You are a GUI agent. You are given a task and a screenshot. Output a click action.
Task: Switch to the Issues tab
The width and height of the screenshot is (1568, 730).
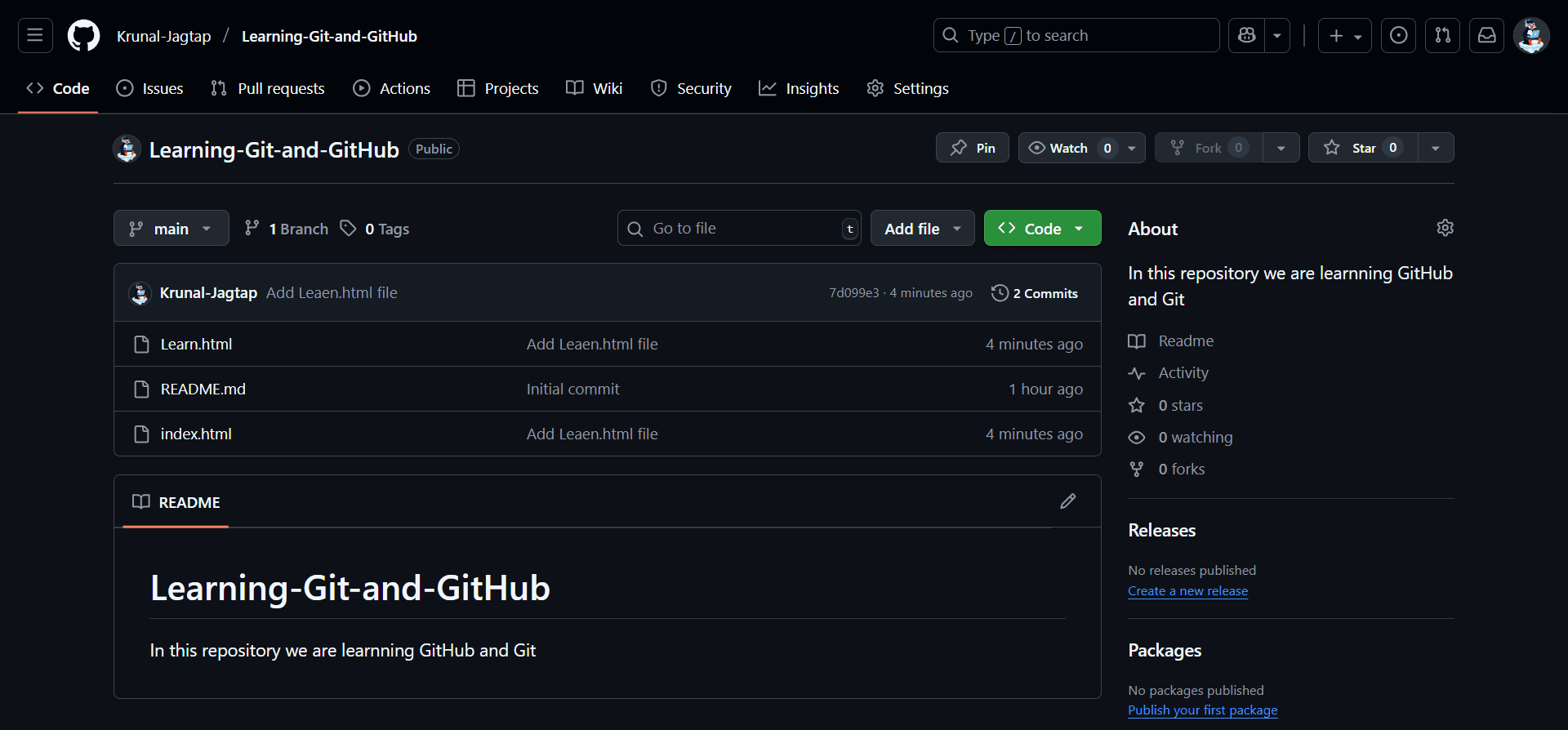(x=149, y=88)
